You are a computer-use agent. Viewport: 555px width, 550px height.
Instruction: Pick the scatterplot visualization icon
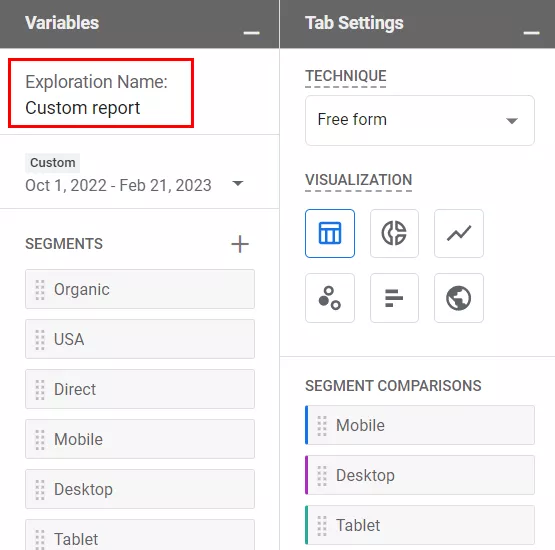[x=330, y=298]
